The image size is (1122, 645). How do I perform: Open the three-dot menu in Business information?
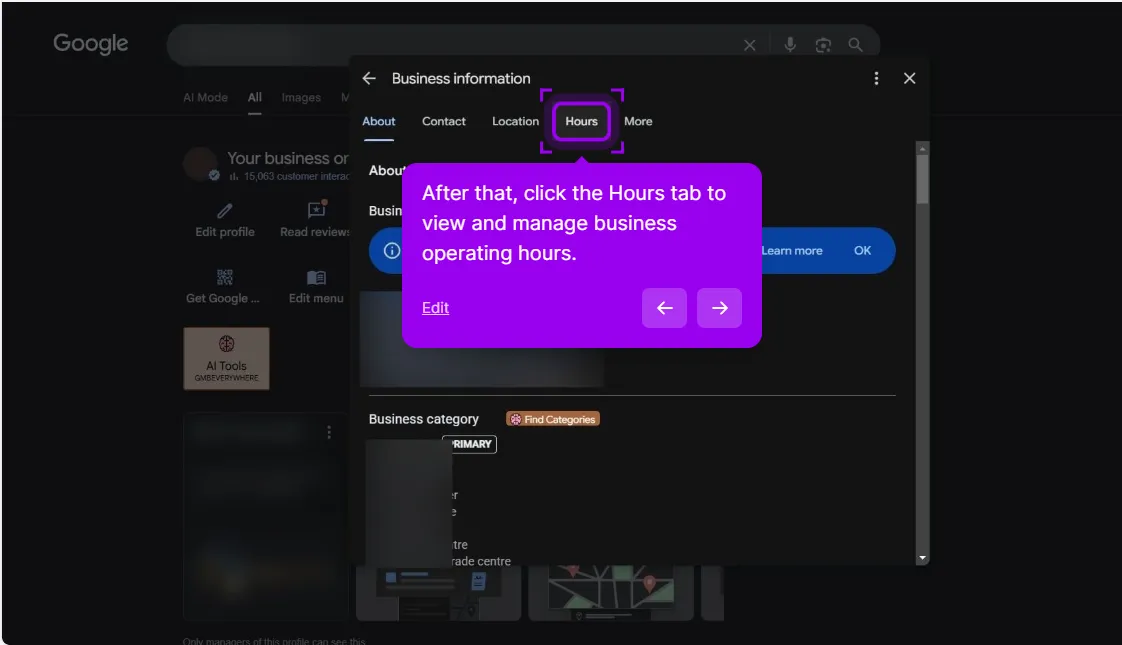[876, 79]
